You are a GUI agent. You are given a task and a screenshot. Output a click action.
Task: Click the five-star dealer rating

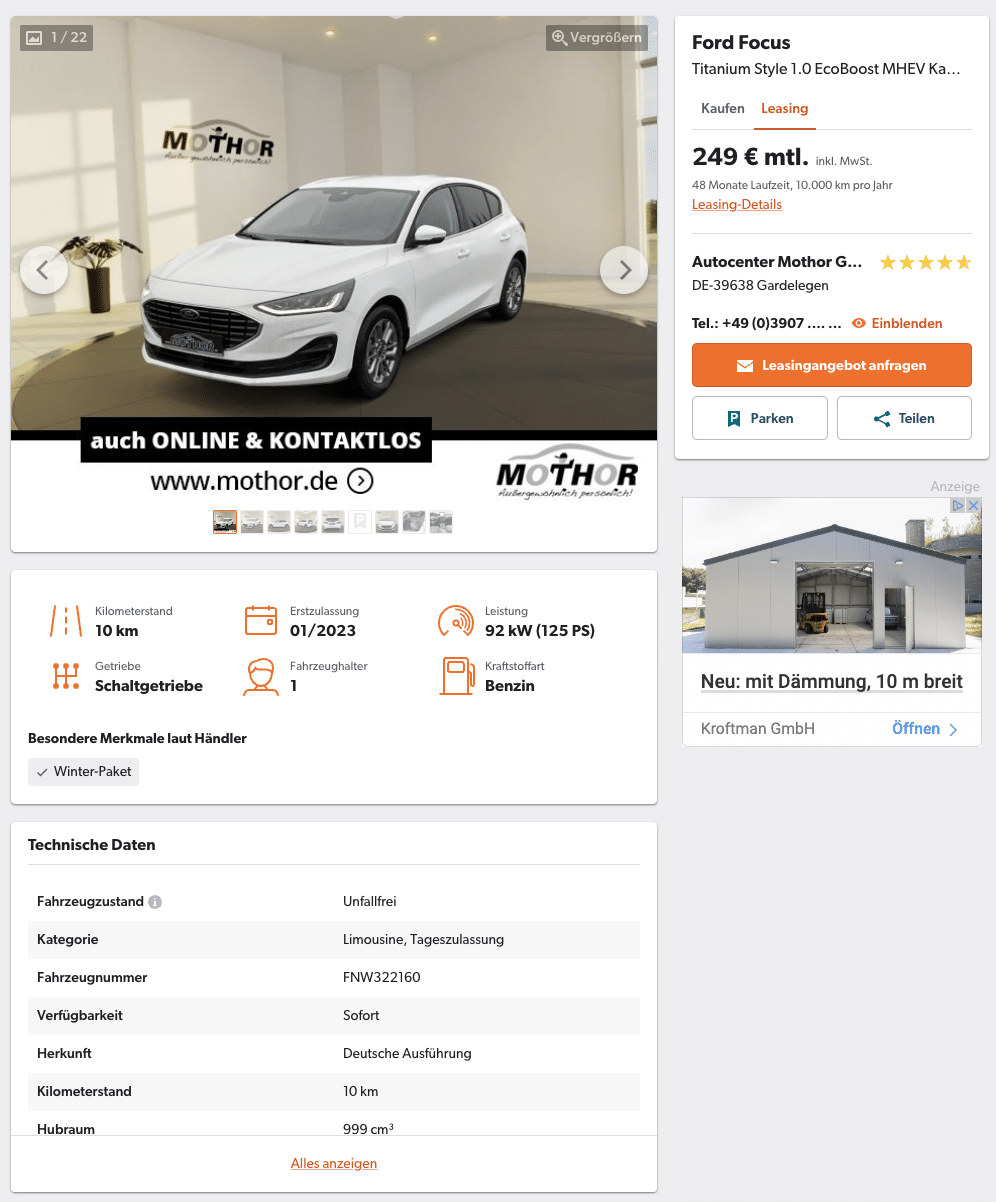[x=925, y=263]
